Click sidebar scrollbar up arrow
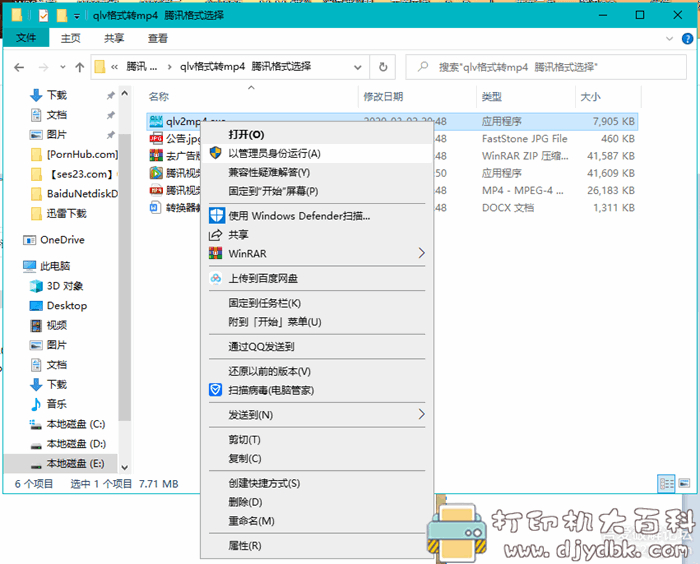Viewport: 700px width, 564px height. click(x=125, y=93)
